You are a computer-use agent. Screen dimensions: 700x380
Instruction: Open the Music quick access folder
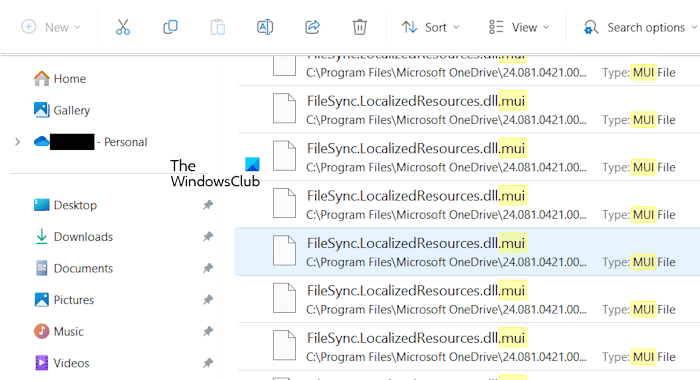pyautogui.click(x=69, y=331)
